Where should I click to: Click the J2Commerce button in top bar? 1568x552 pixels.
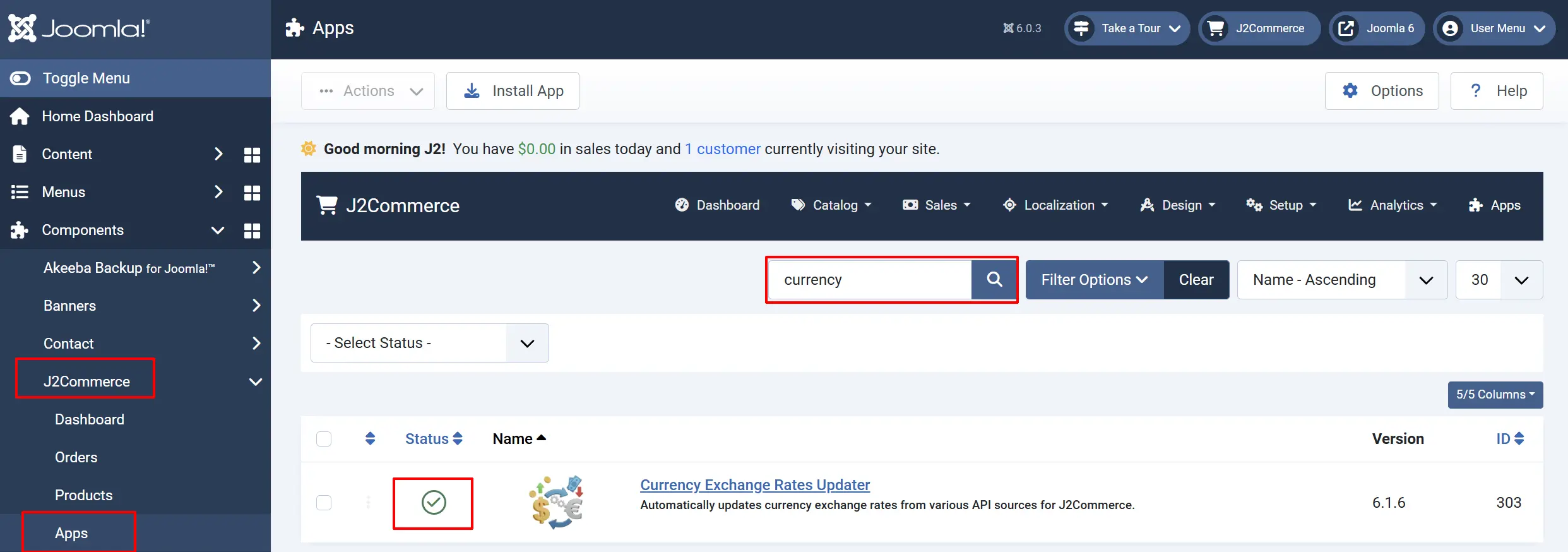[1259, 28]
